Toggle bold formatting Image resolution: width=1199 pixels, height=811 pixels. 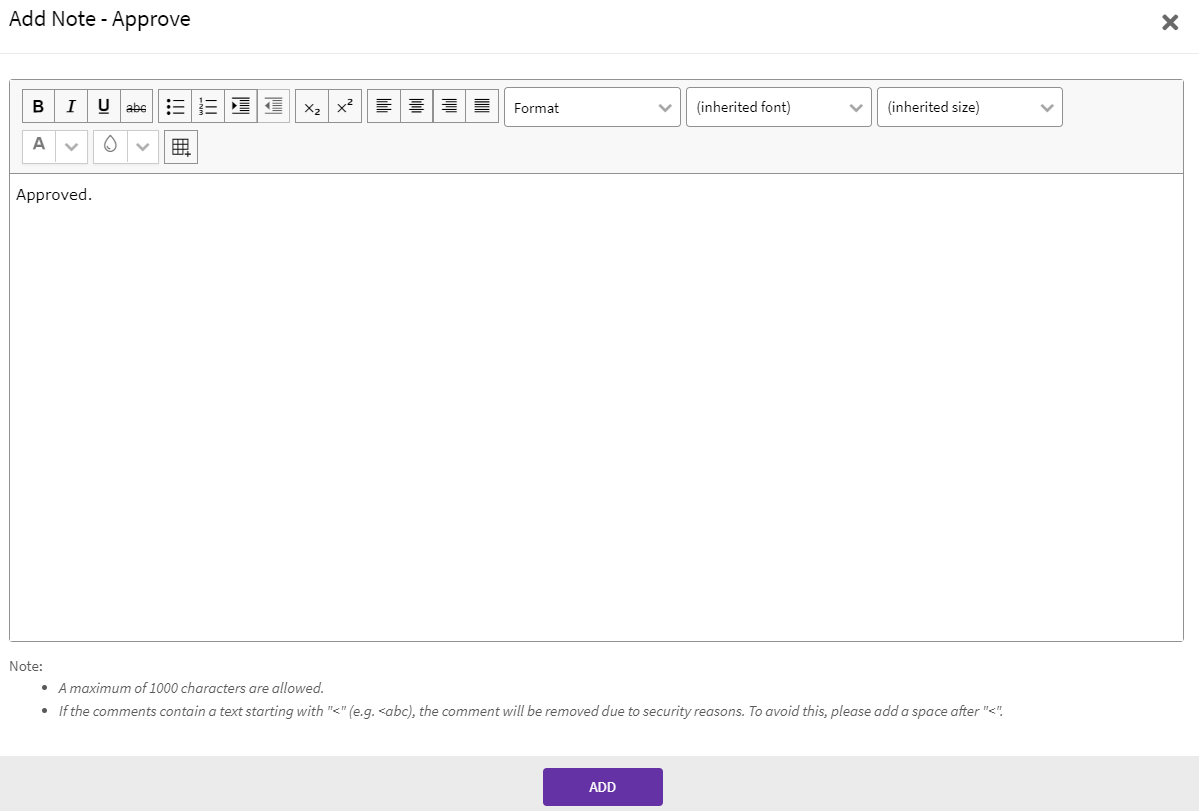[38, 107]
